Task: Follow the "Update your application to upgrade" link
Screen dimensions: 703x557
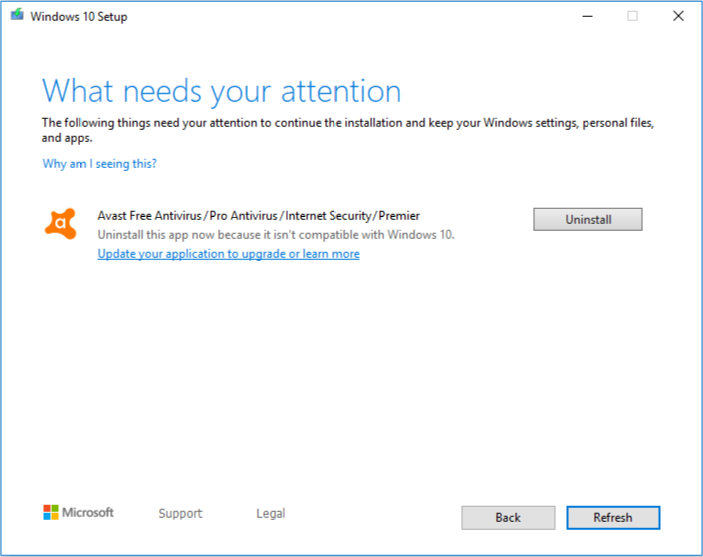Action: coord(228,254)
